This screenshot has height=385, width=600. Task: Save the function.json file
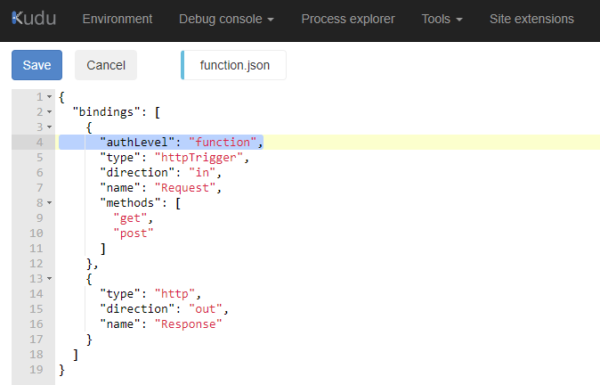pyautogui.click(x=37, y=65)
